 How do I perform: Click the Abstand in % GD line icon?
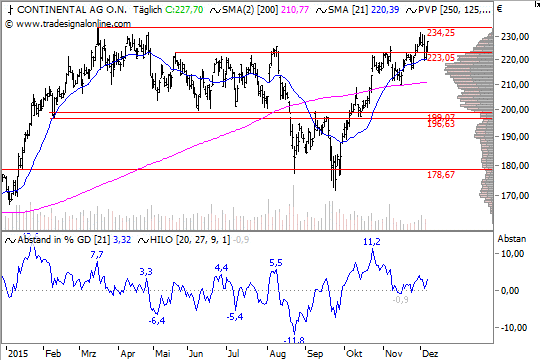pyautogui.click(x=10, y=240)
